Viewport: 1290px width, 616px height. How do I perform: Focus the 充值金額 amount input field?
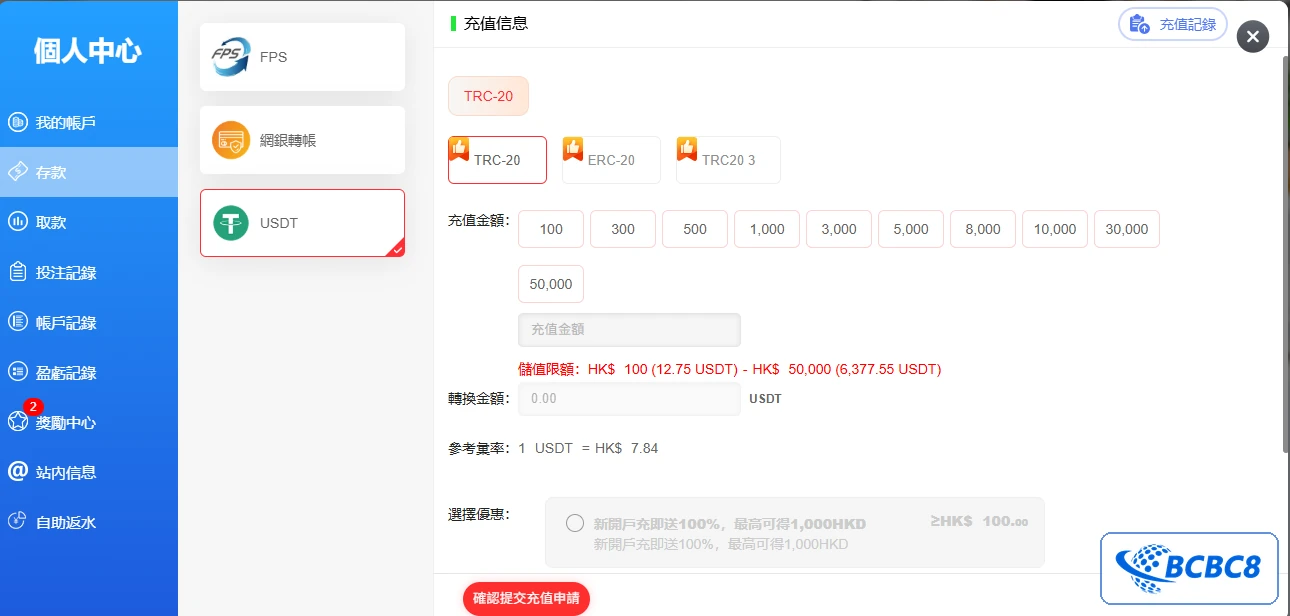(629, 329)
